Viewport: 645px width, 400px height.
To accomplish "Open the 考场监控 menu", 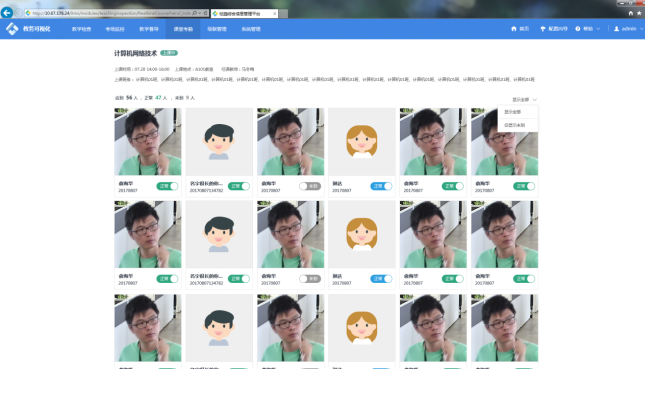I will click(115, 29).
